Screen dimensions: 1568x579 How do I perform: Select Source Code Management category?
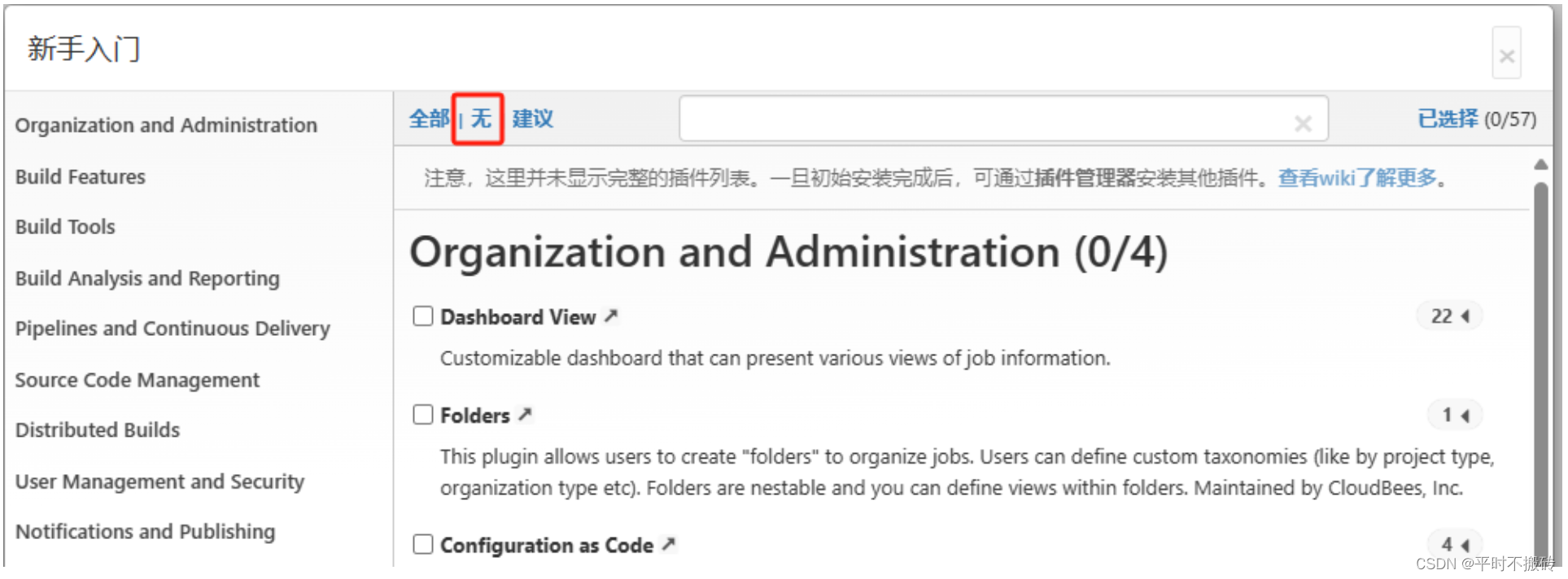pyautogui.click(x=137, y=380)
